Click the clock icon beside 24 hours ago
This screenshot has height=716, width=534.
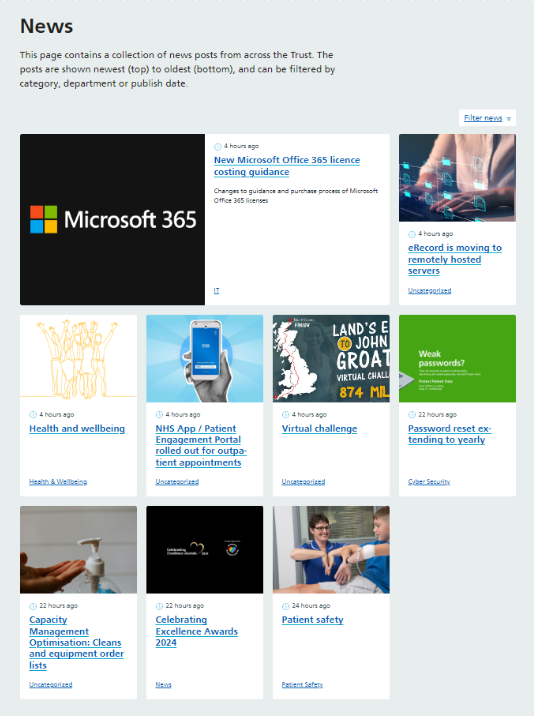[286, 606]
